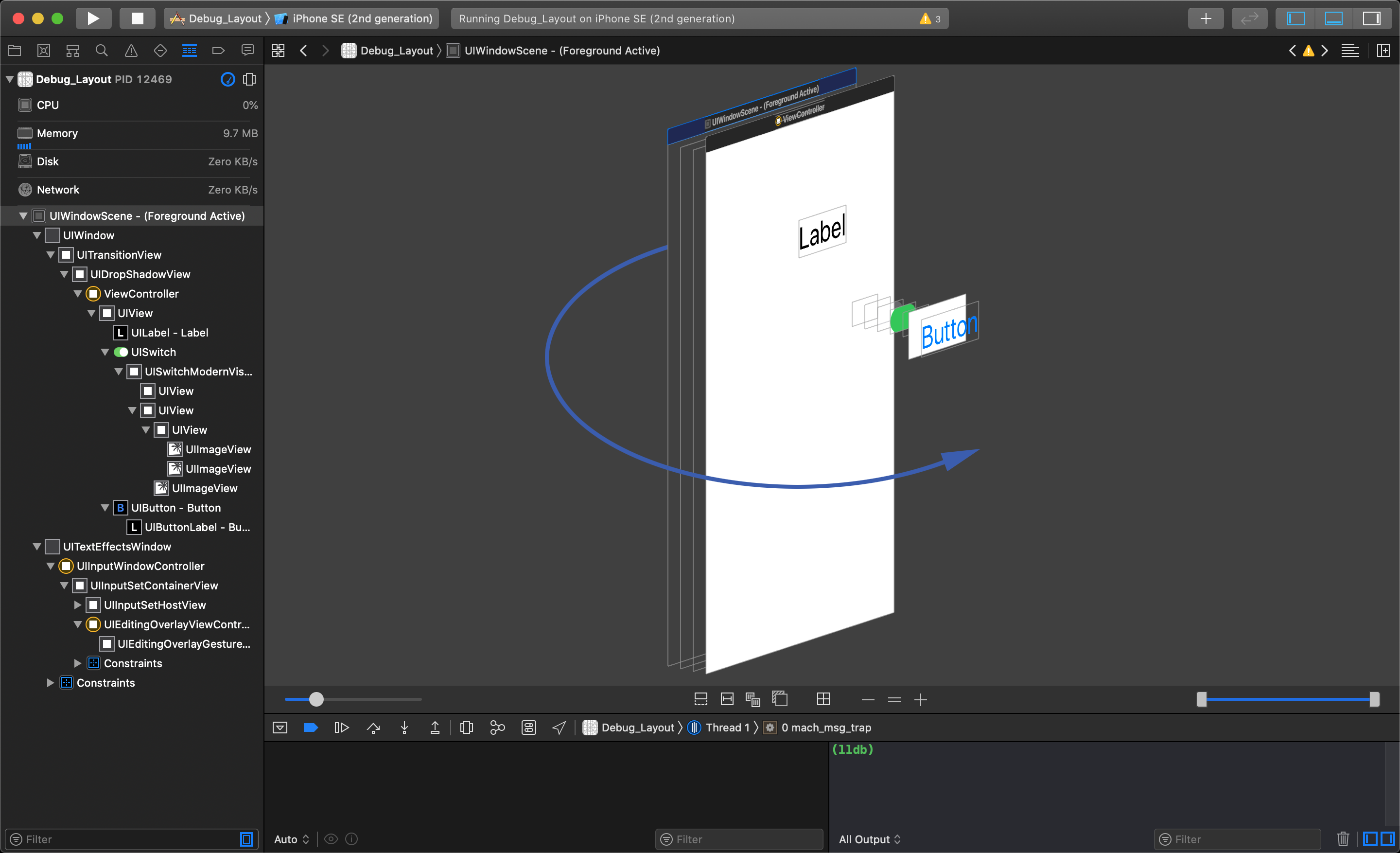
Task: Open the editor options lines icon
Action: [x=1350, y=51]
